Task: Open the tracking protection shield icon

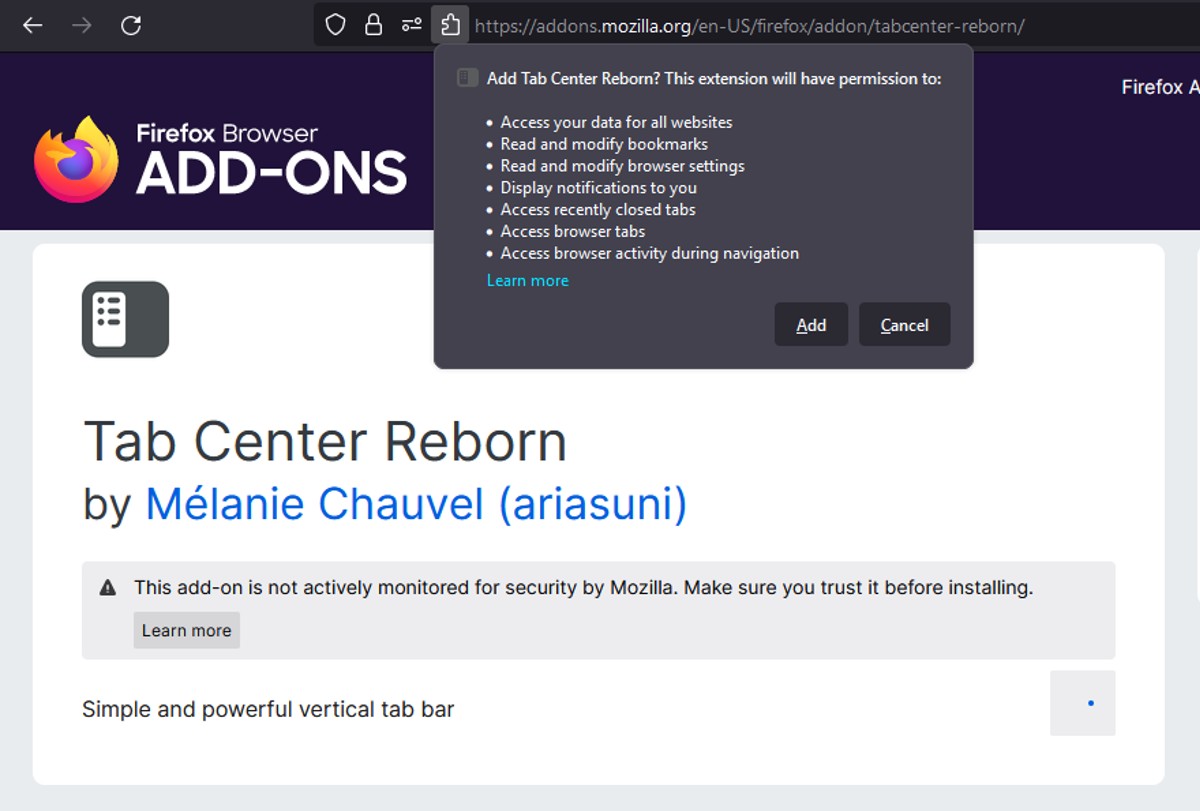Action: click(x=335, y=24)
